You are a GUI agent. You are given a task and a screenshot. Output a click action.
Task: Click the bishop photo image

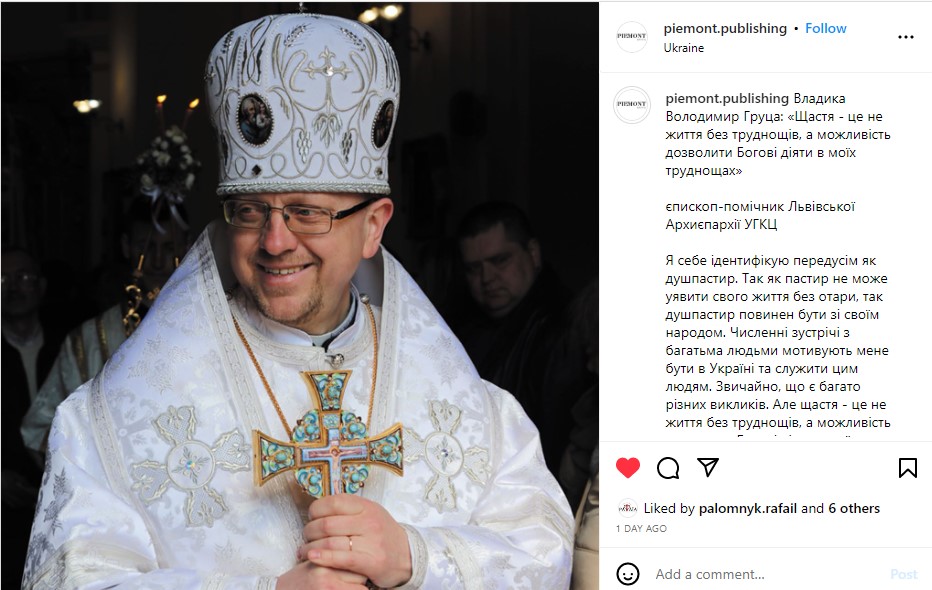[300, 295]
